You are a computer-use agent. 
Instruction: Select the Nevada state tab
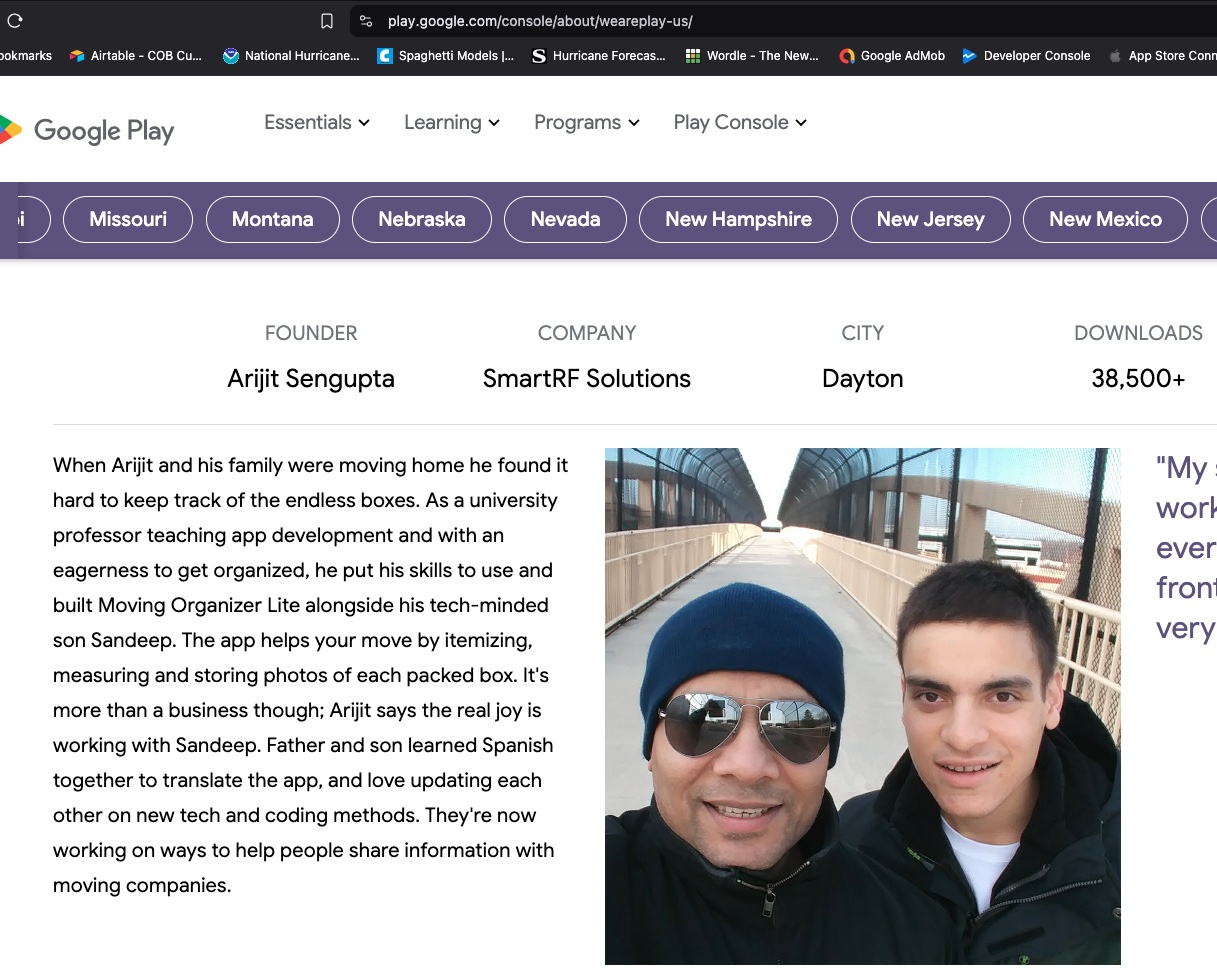coord(565,219)
